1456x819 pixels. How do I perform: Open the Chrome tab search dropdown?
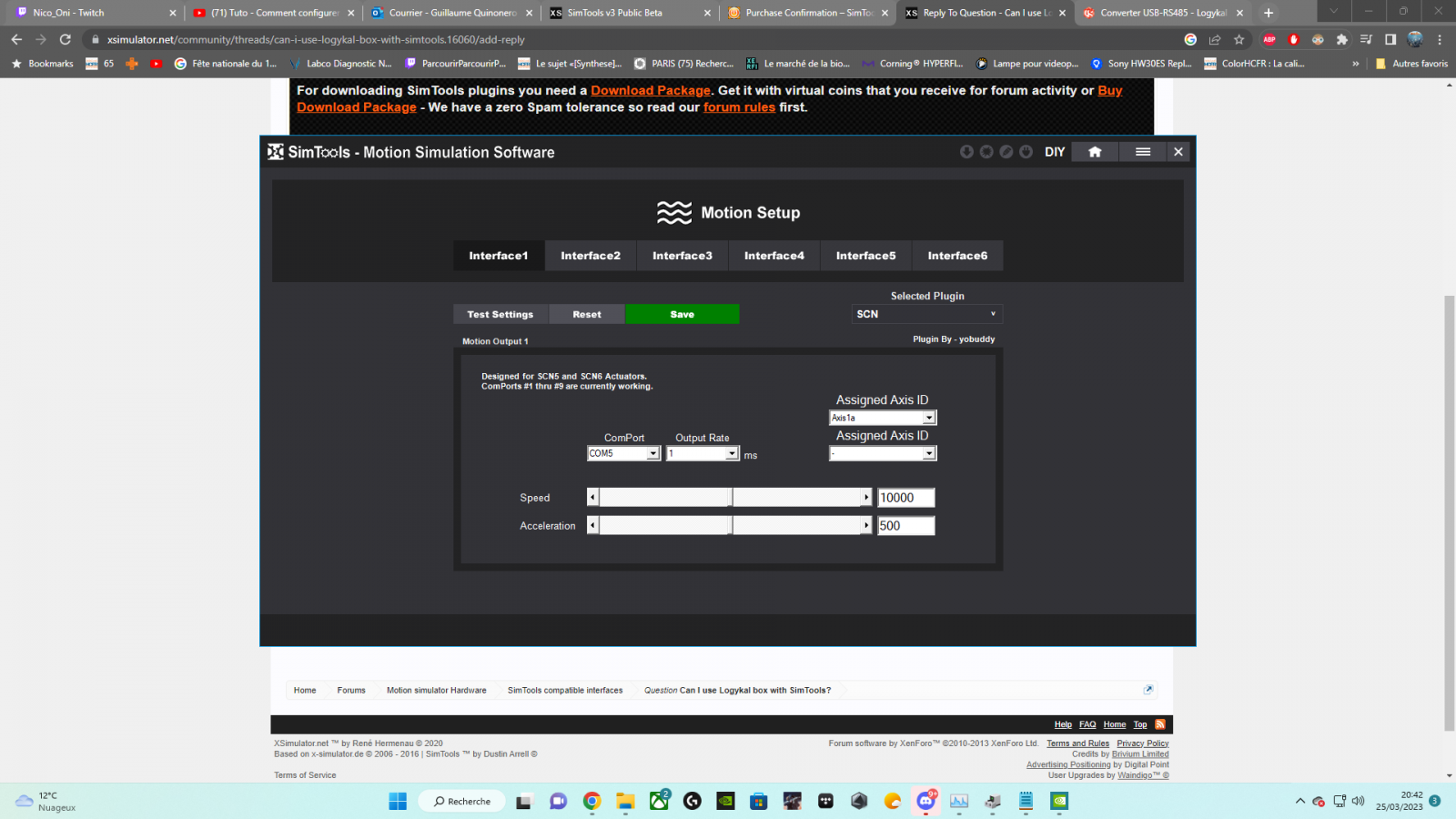point(1333,12)
